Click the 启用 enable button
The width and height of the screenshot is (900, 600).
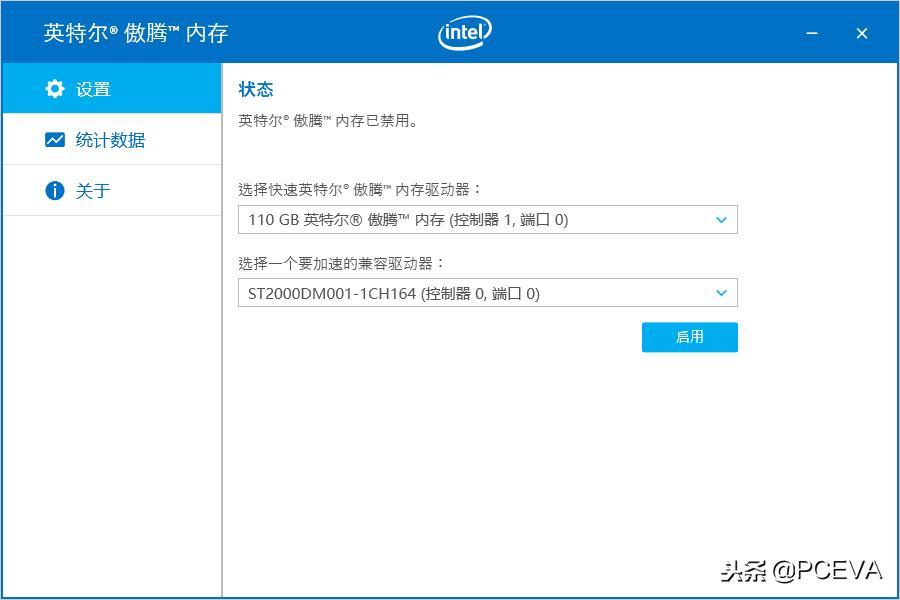[x=689, y=337]
